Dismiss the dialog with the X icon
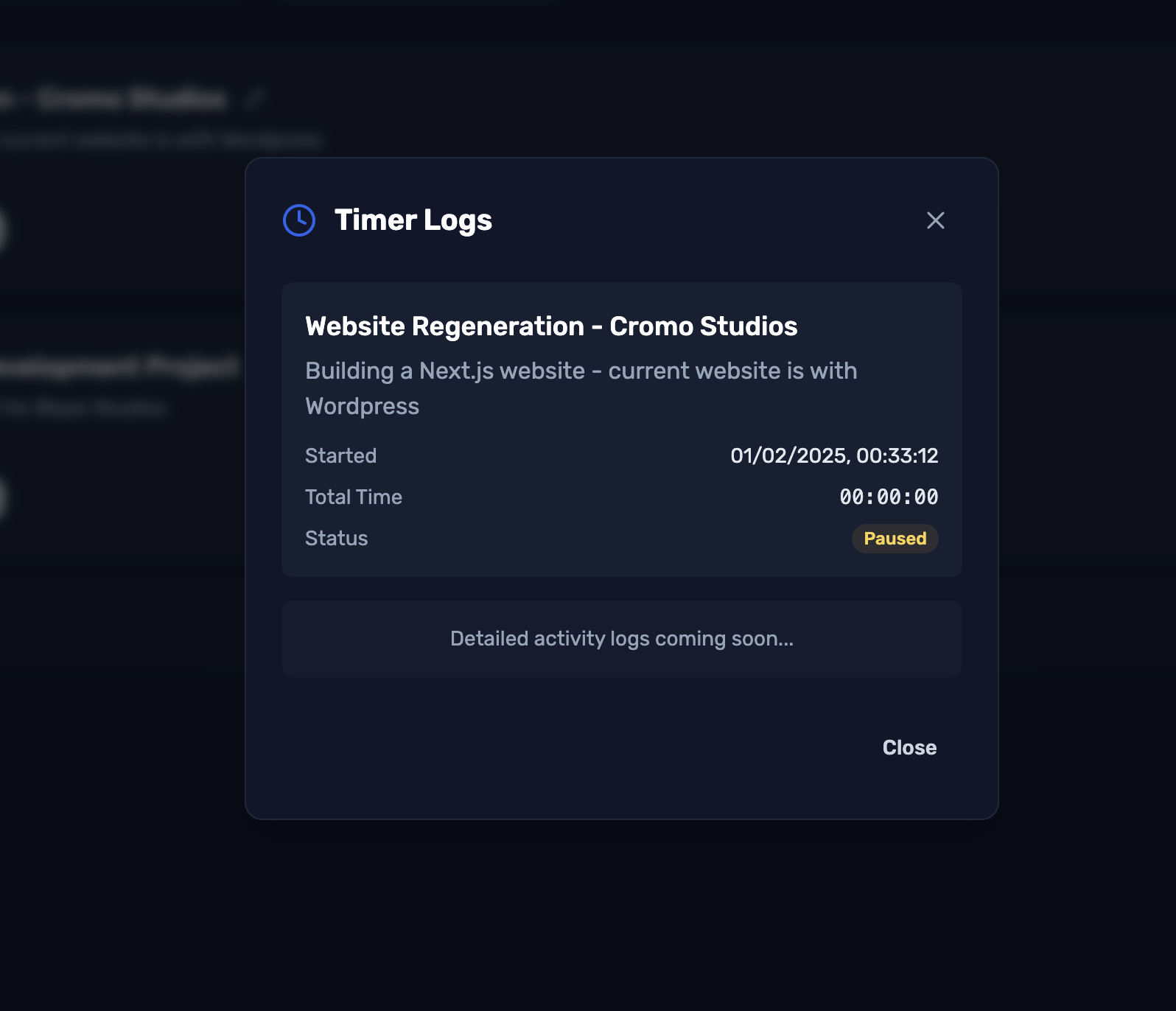The height and width of the screenshot is (1011, 1176). [936, 220]
